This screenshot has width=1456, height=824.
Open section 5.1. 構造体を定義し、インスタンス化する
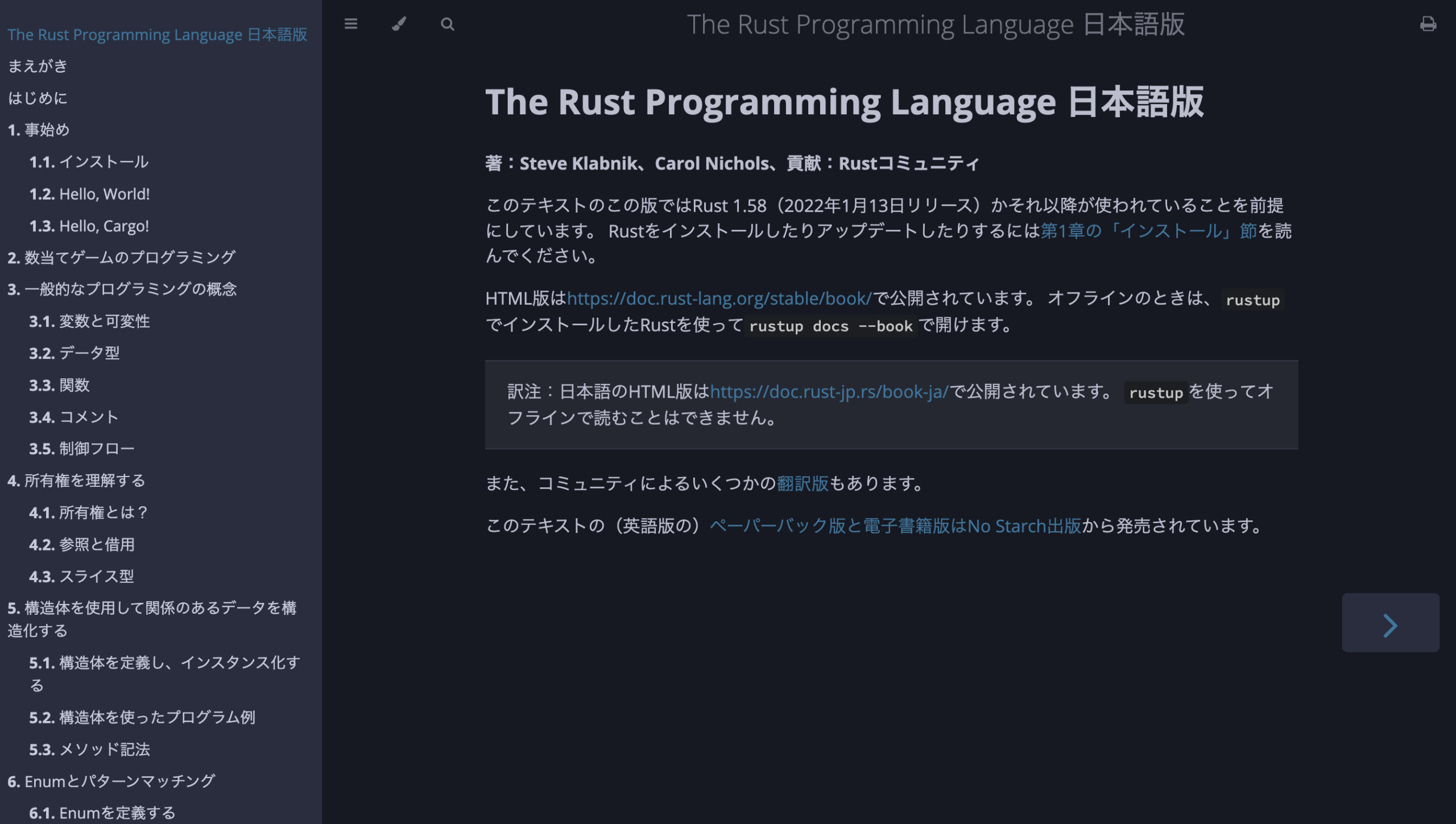click(164, 674)
